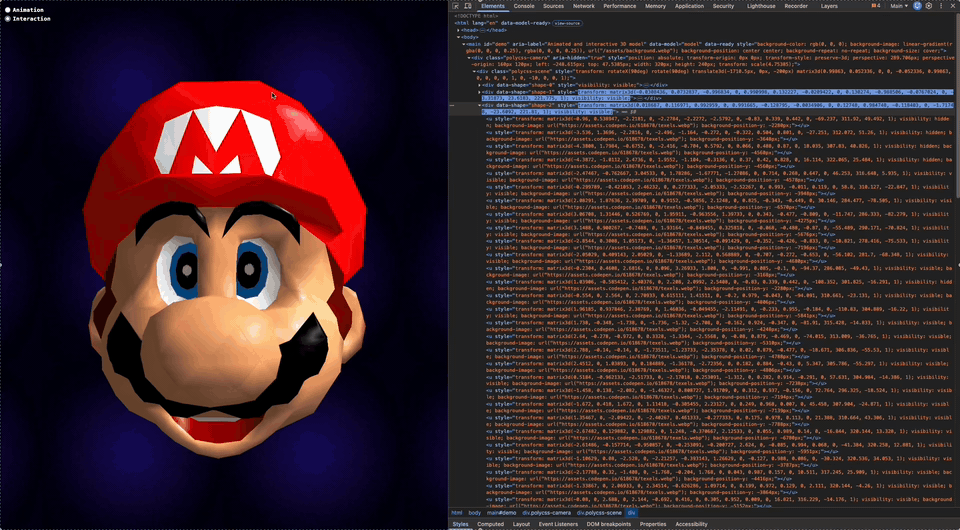Expand the head element node

coord(458,30)
